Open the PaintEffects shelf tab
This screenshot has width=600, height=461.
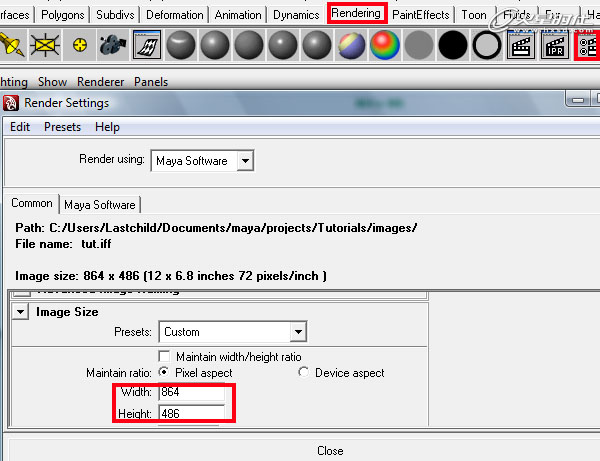pos(421,15)
